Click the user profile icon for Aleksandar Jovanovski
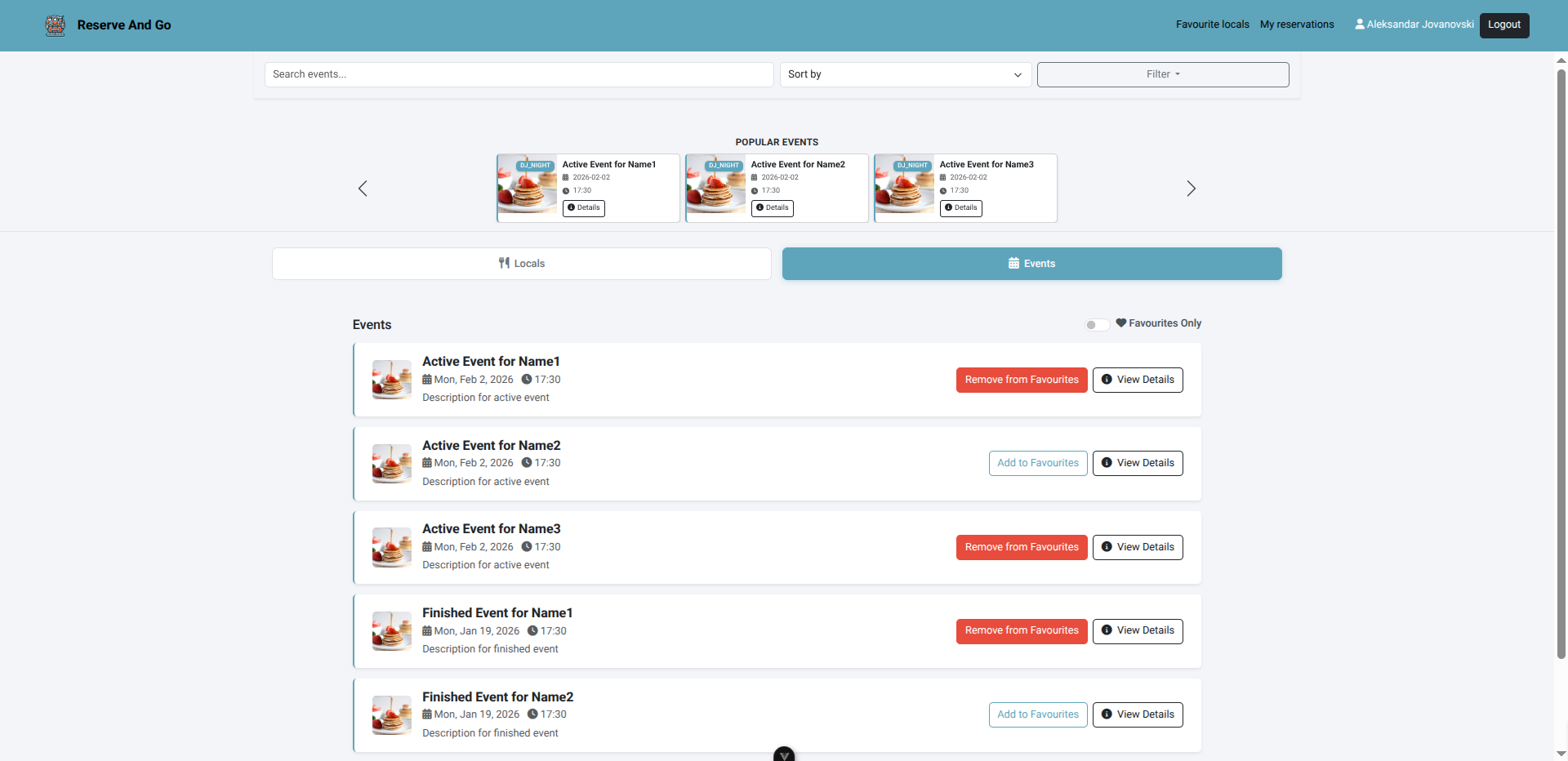 click(1360, 24)
